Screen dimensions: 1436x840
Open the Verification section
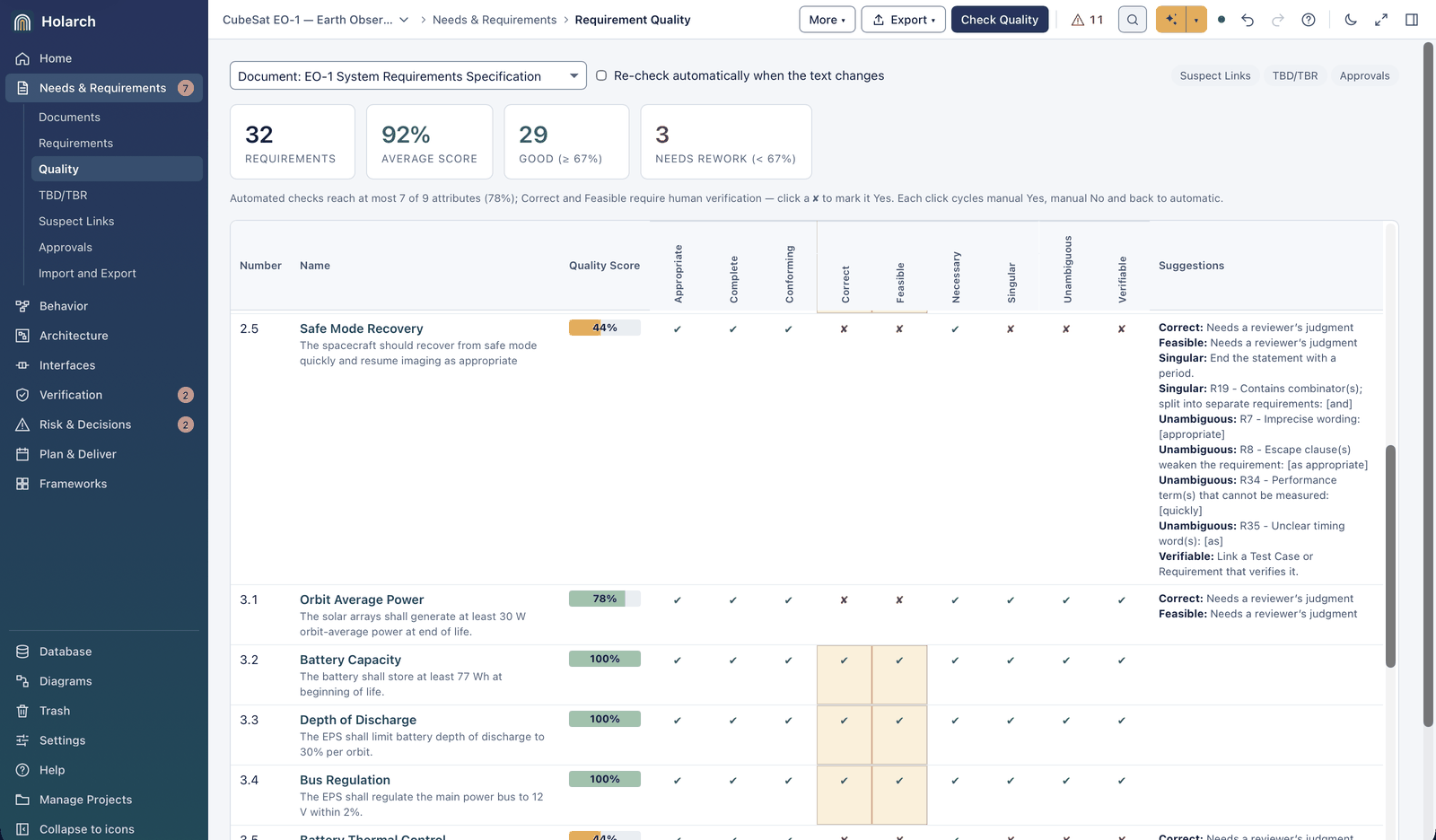(104, 395)
